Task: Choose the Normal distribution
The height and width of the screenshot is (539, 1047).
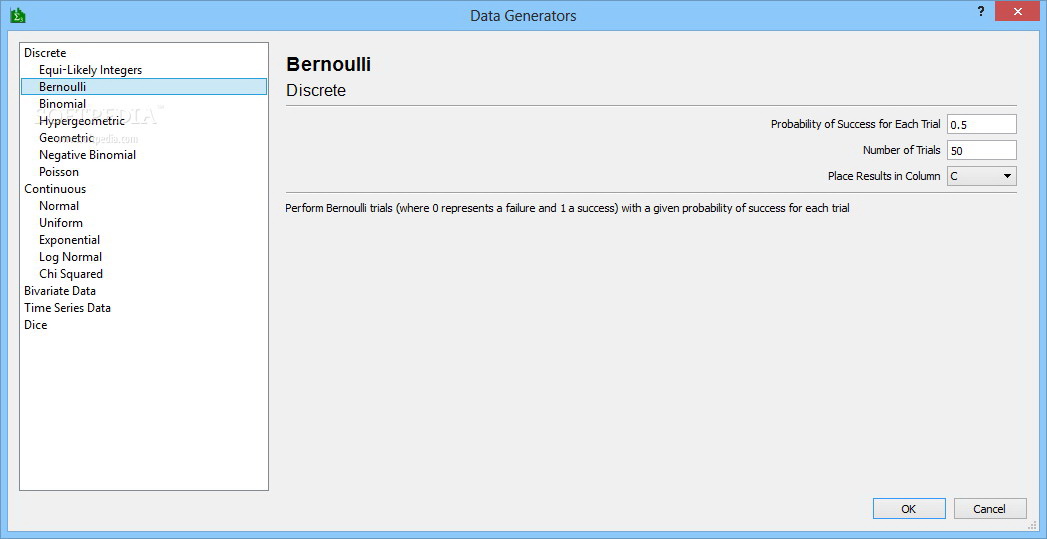Action: click(59, 206)
